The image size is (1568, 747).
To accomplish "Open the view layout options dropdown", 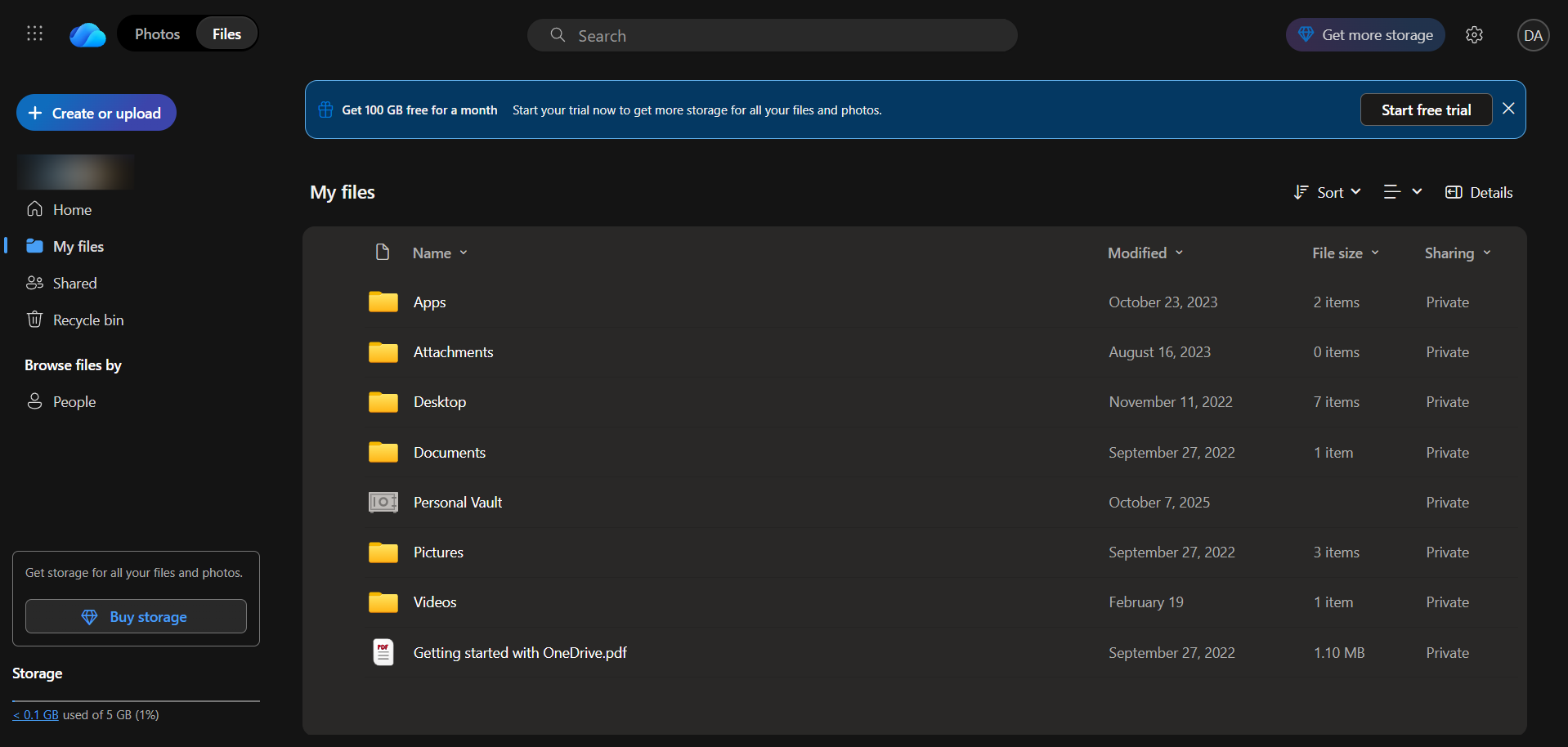I will coord(1402,192).
